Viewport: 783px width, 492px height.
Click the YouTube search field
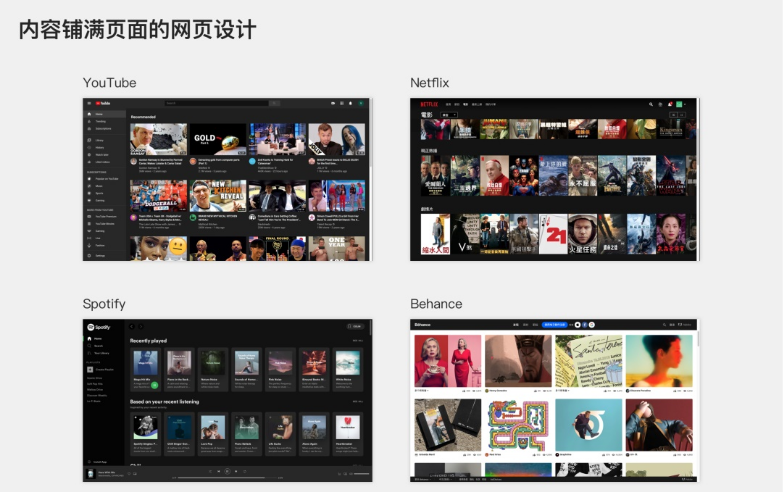tap(217, 103)
